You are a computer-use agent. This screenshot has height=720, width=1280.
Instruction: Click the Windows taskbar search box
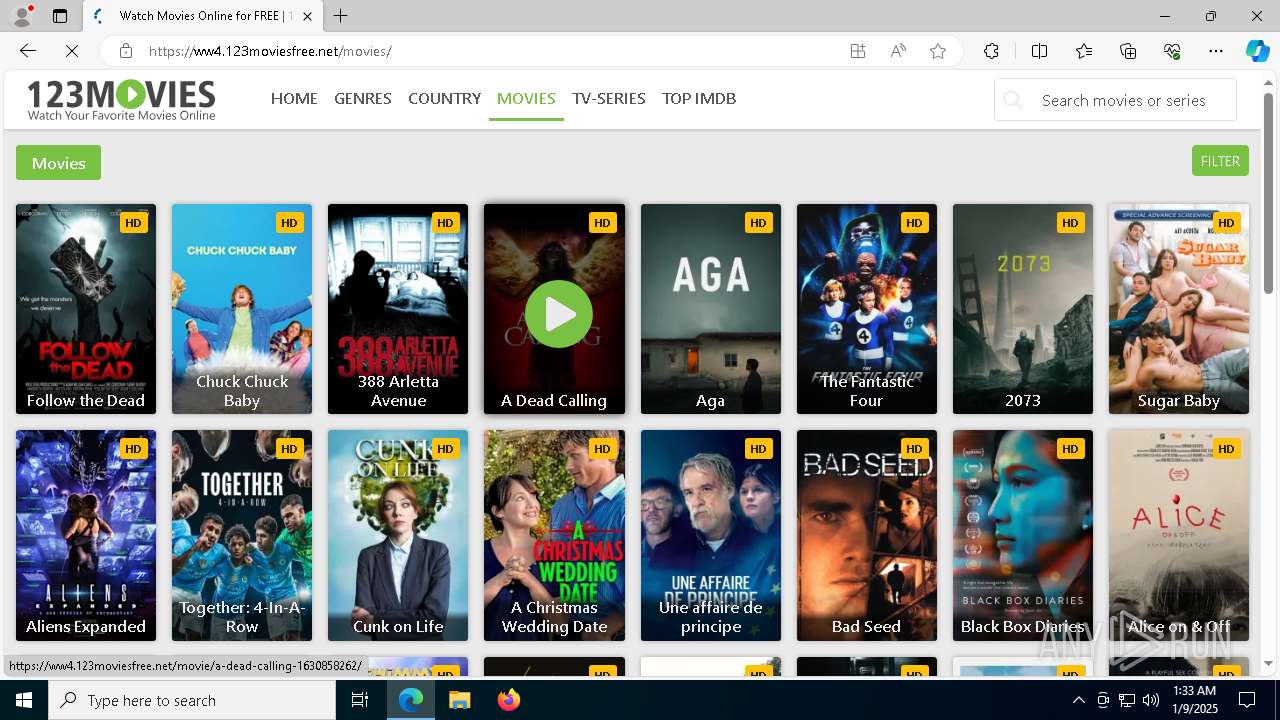pyautogui.click(x=192, y=700)
